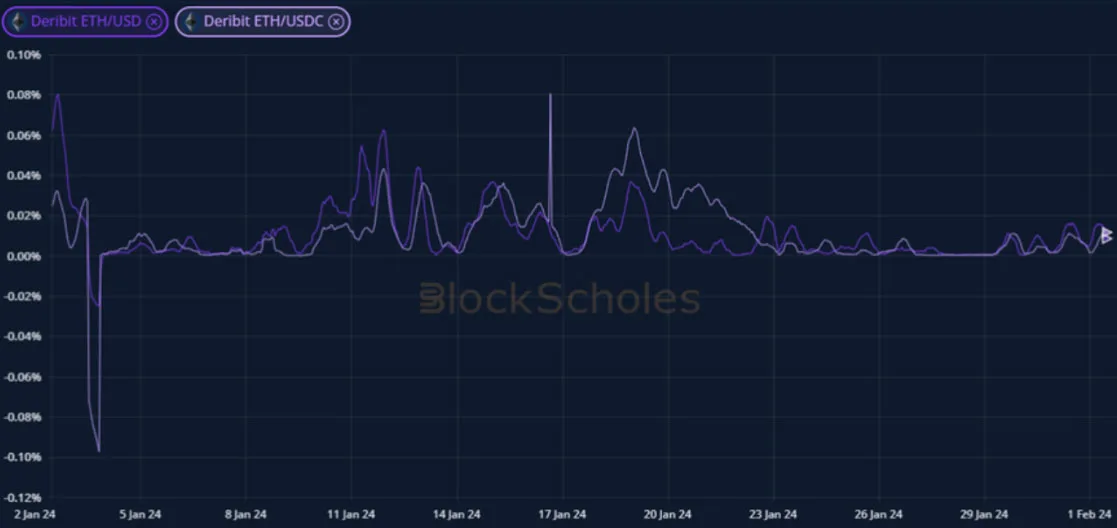Viewport: 1117px width, 528px height.
Task: Remove the Deribit ETH/USDC series via its x icon
Action: click(336, 21)
